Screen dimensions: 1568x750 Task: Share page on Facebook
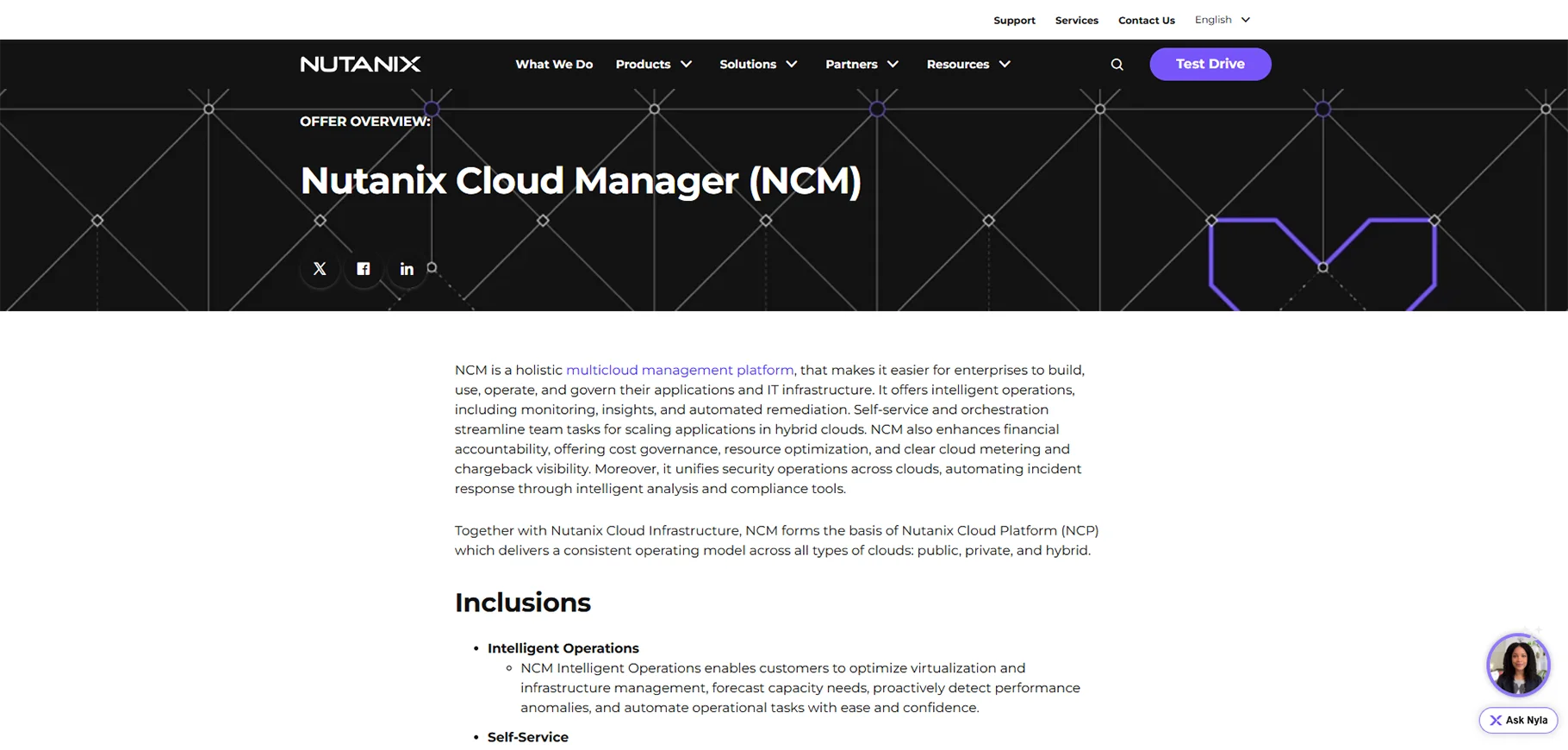364,269
